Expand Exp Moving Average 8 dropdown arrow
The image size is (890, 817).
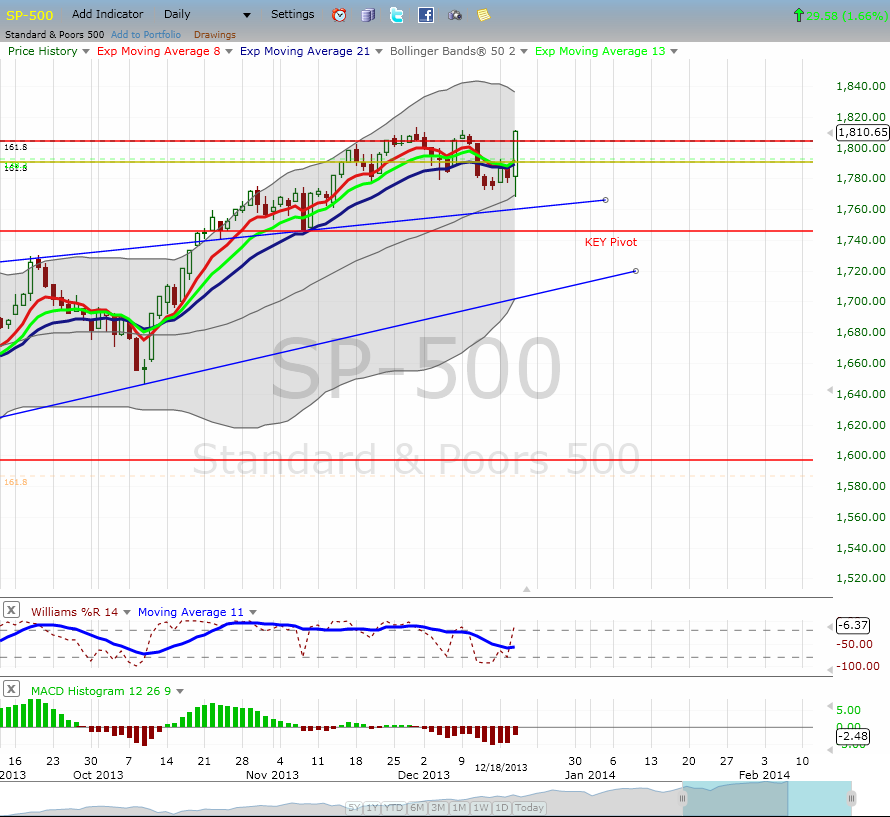(x=229, y=52)
